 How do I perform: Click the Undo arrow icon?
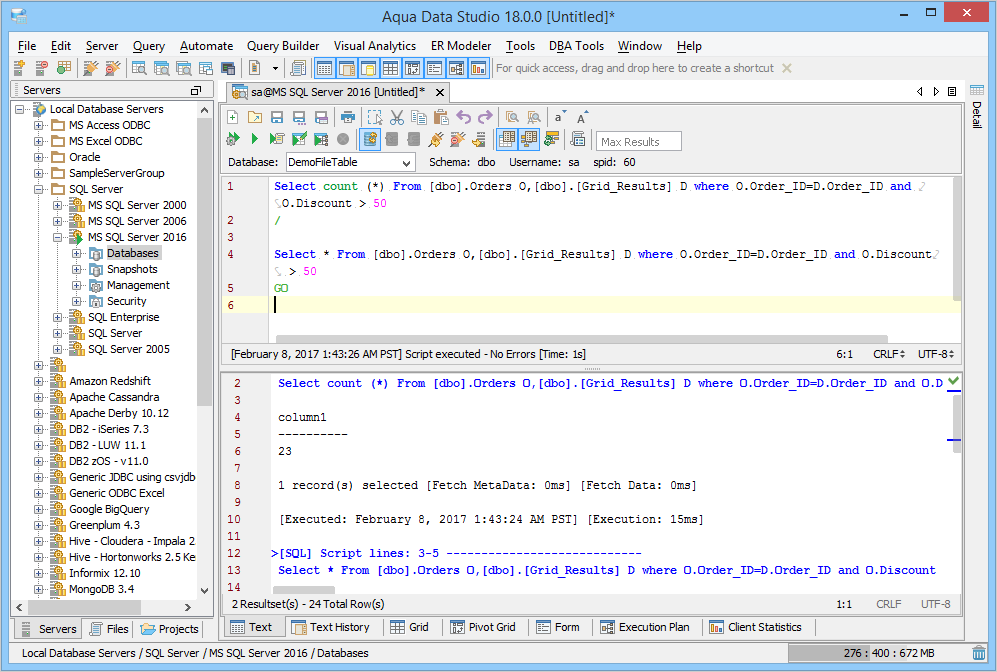click(x=464, y=117)
